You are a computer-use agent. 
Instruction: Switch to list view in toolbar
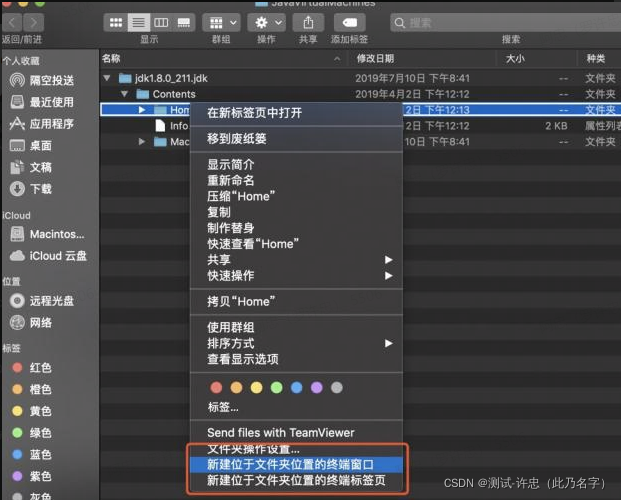pyautogui.click(x=138, y=23)
